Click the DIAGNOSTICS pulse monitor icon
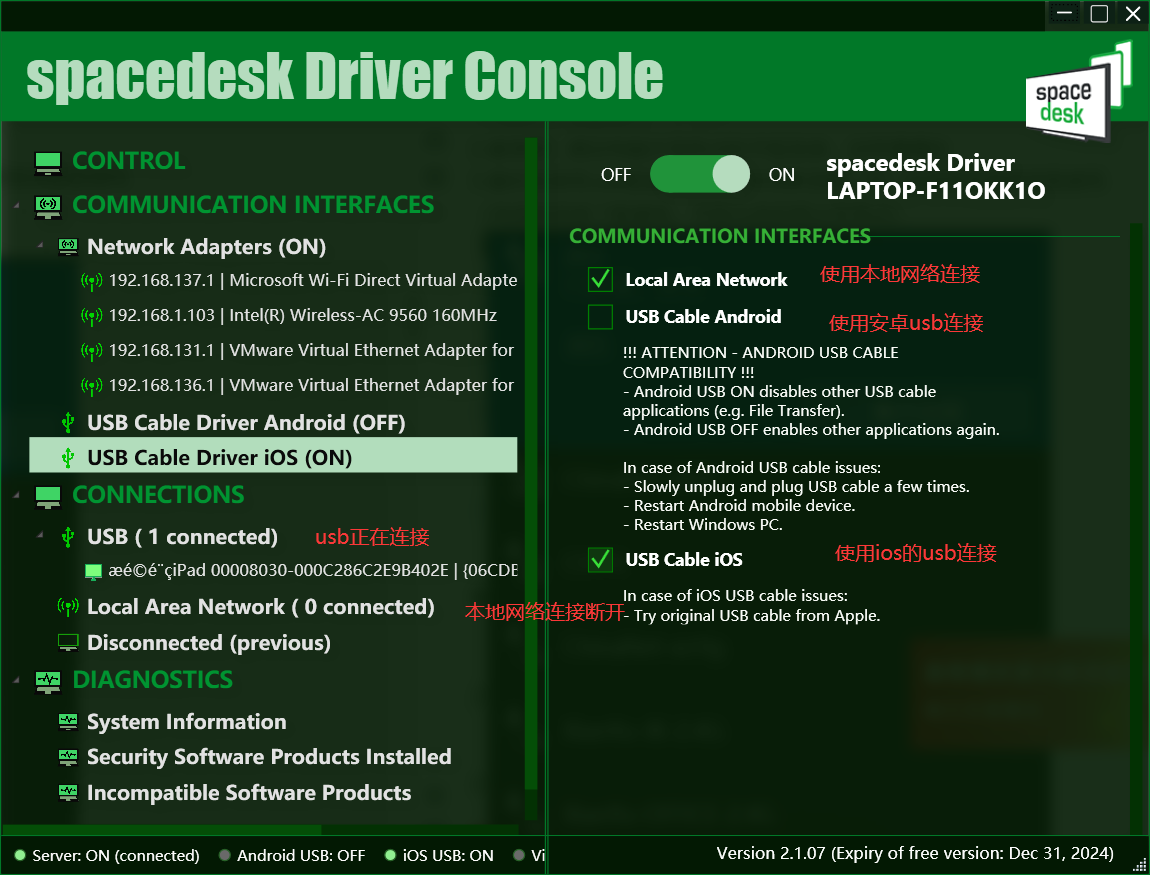This screenshot has width=1150, height=875. 48,681
